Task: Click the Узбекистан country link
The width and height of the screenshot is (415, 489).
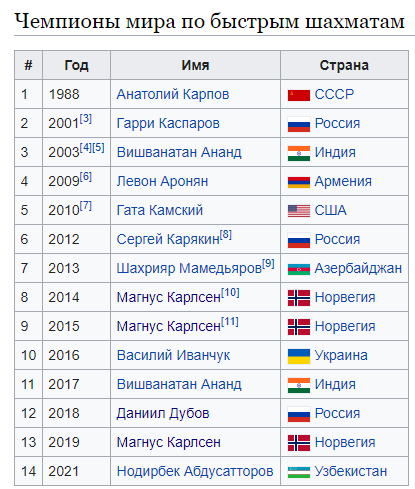Action: click(x=351, y=471)
